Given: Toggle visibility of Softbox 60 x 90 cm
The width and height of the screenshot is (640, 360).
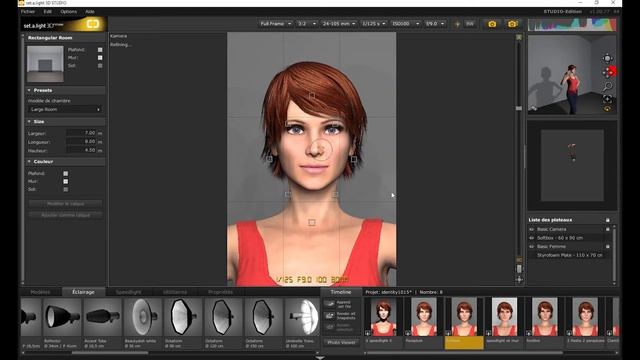Looking at the screenshot, I should pos(532,238).
